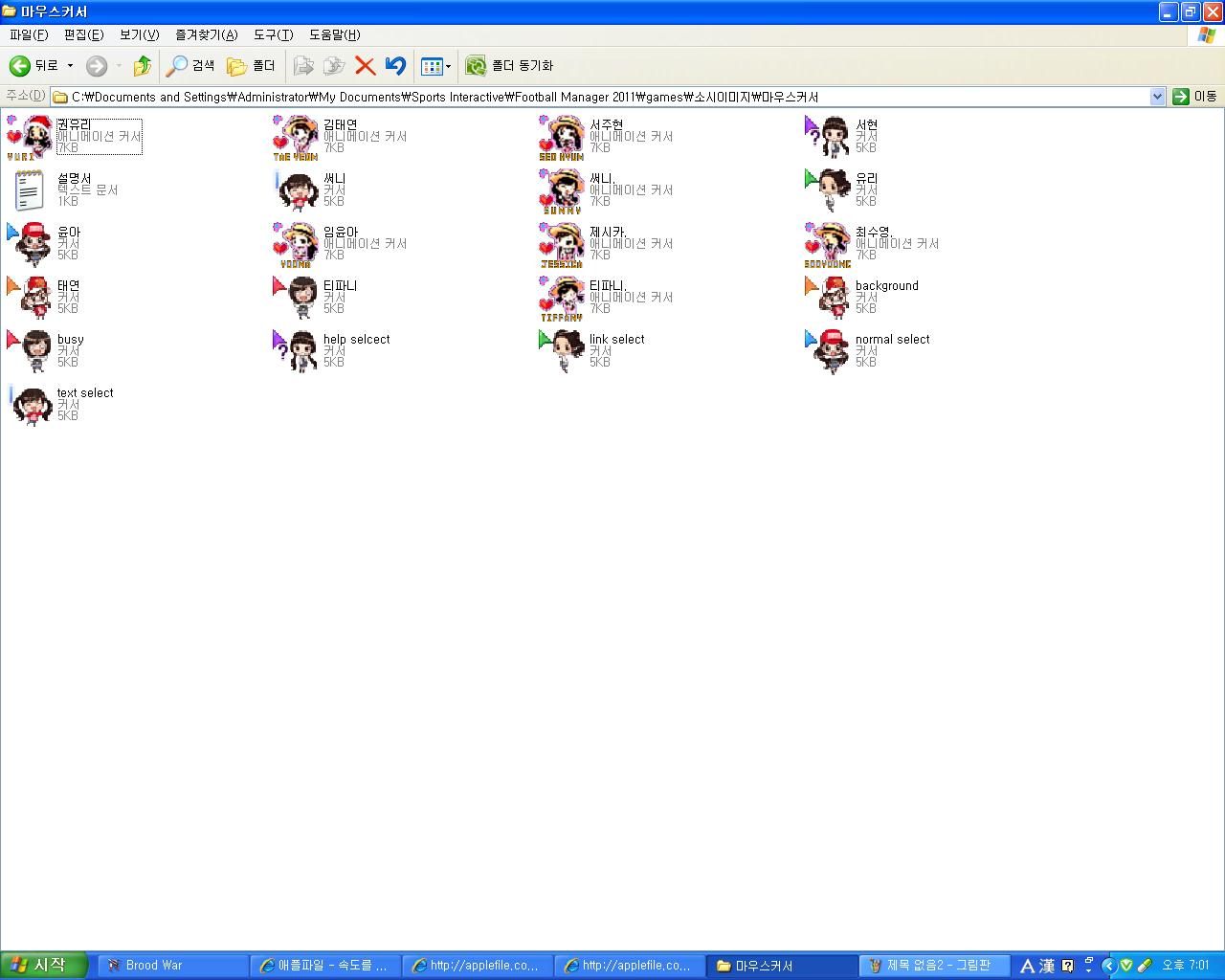1225x980 pixels.
Task: Click the Folder Sync toolbar button
Action: (509, 66)
